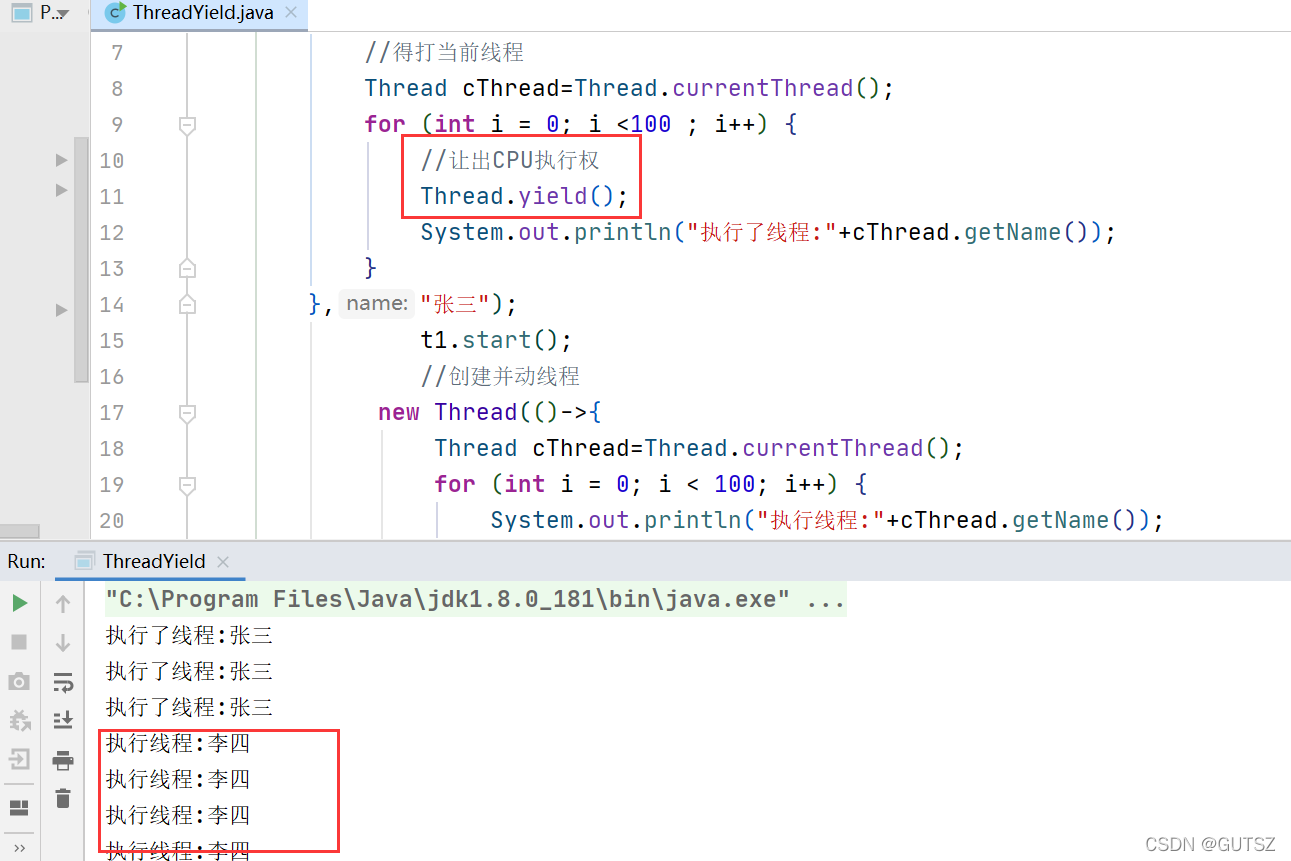The width and height of the screenshot is (1291, 861).
Task: Restore layout icon in Run toolbar
Action: click(x=20, y=808)
